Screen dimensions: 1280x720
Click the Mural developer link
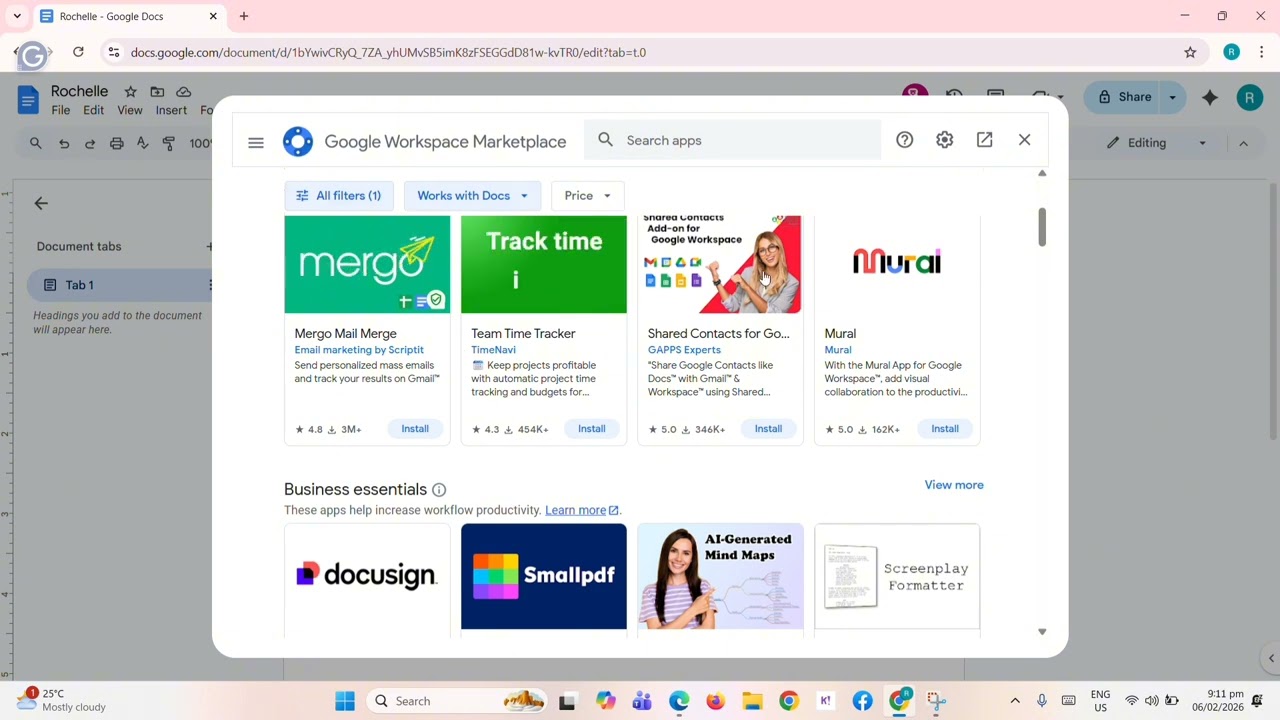tap(838, 350)
